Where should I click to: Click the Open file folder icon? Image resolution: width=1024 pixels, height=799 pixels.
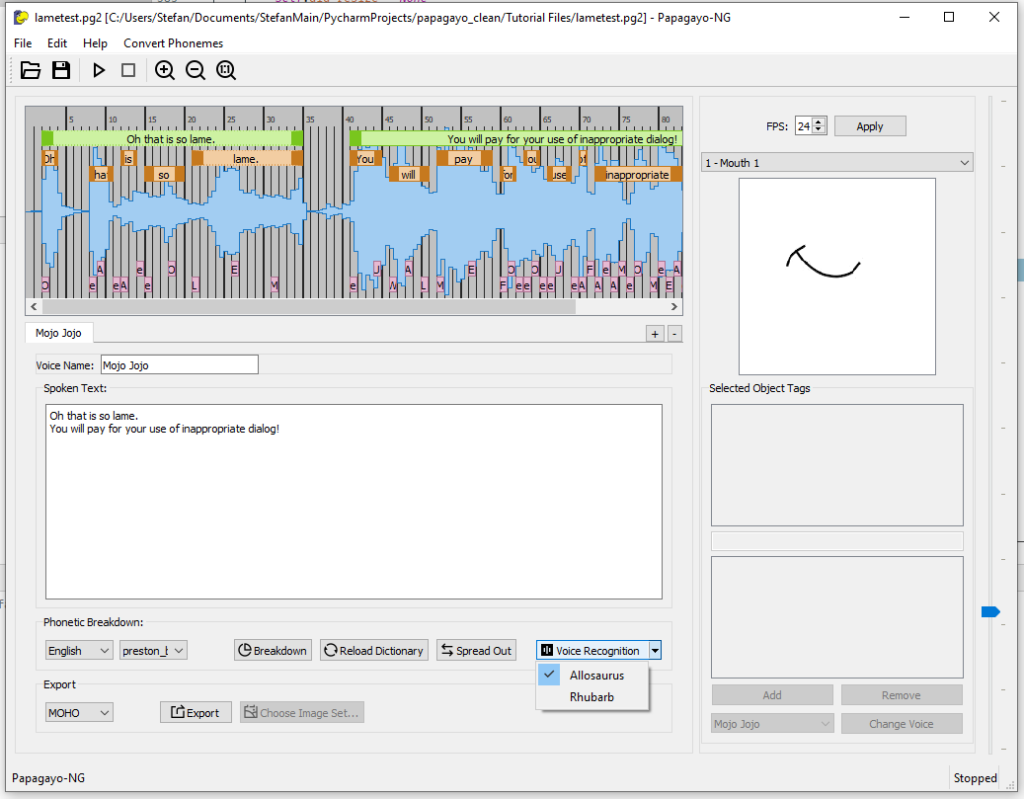pos(31,70)
